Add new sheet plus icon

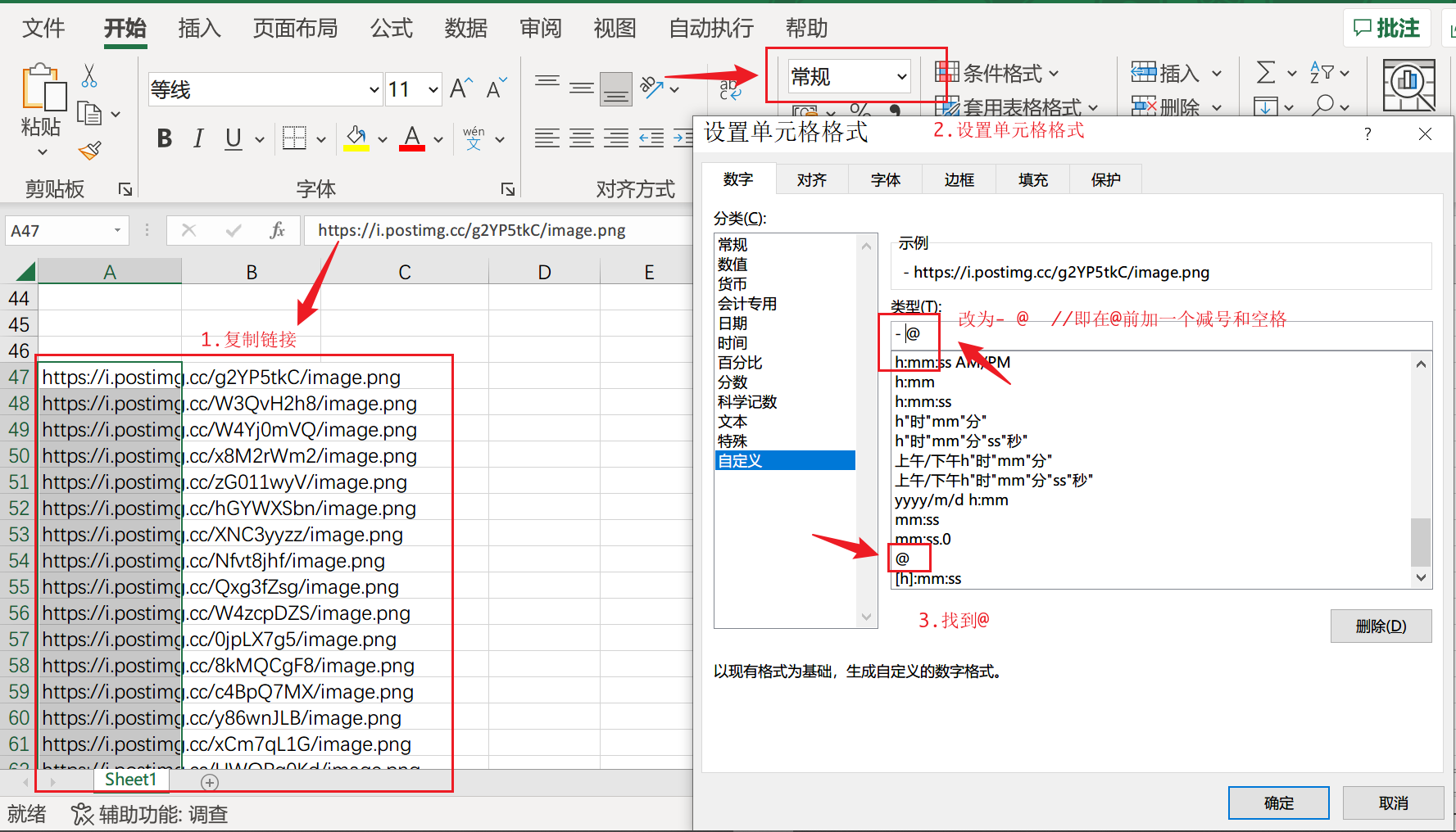click(210, 783)
